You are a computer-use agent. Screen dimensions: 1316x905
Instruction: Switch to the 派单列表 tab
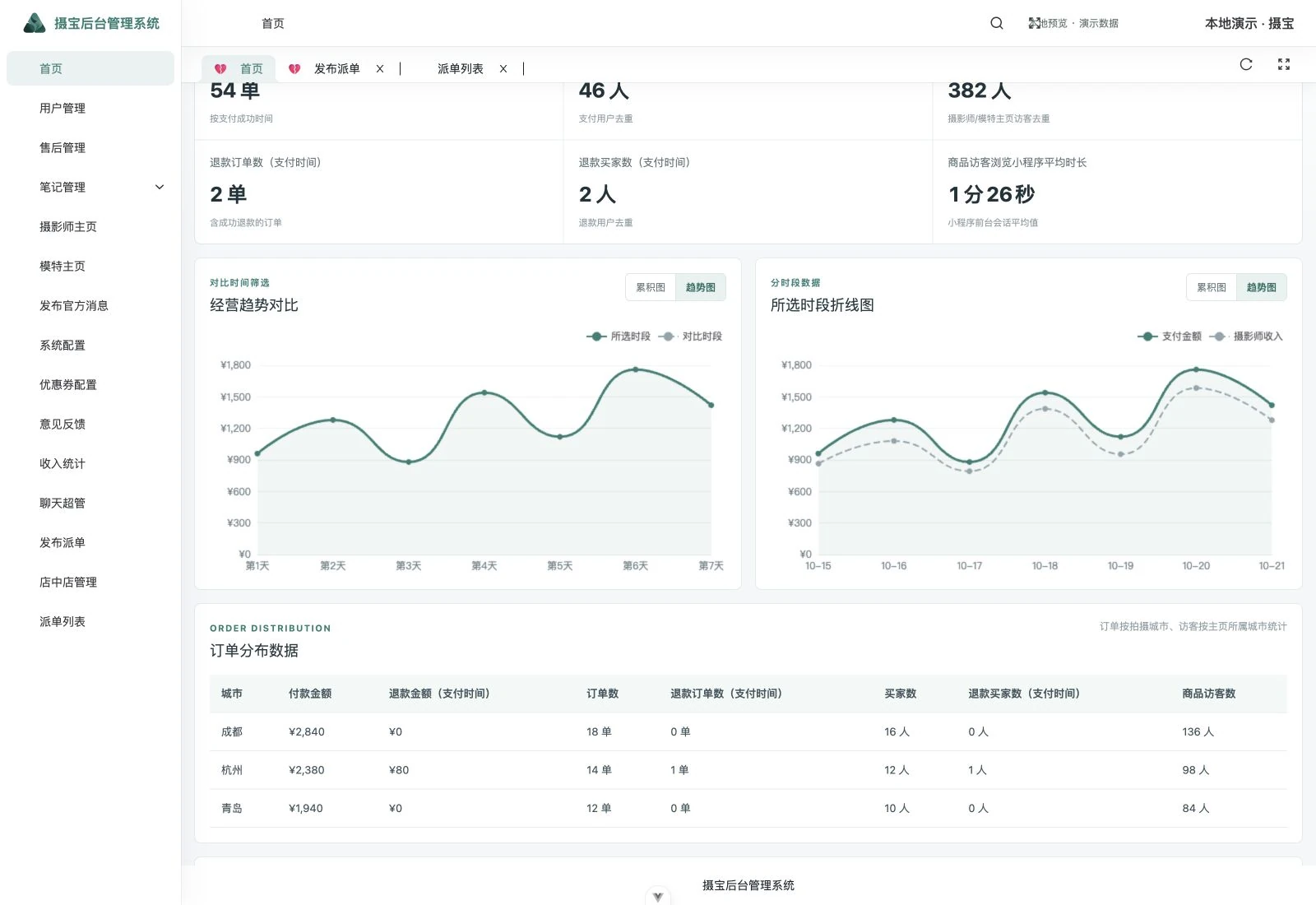coord(461,69)
